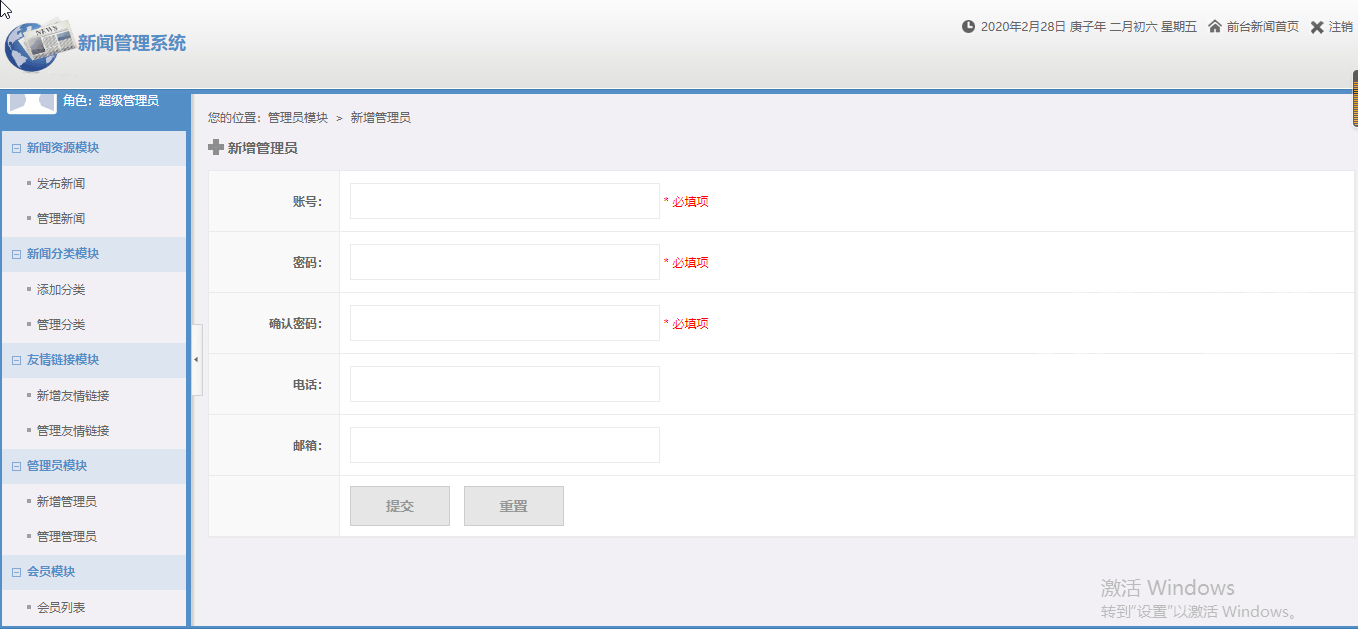Image resolution: width=1358 pixels, height=629 pixels.
Task: Click the X logout icon next to 注销
Action: [1317, 27]
